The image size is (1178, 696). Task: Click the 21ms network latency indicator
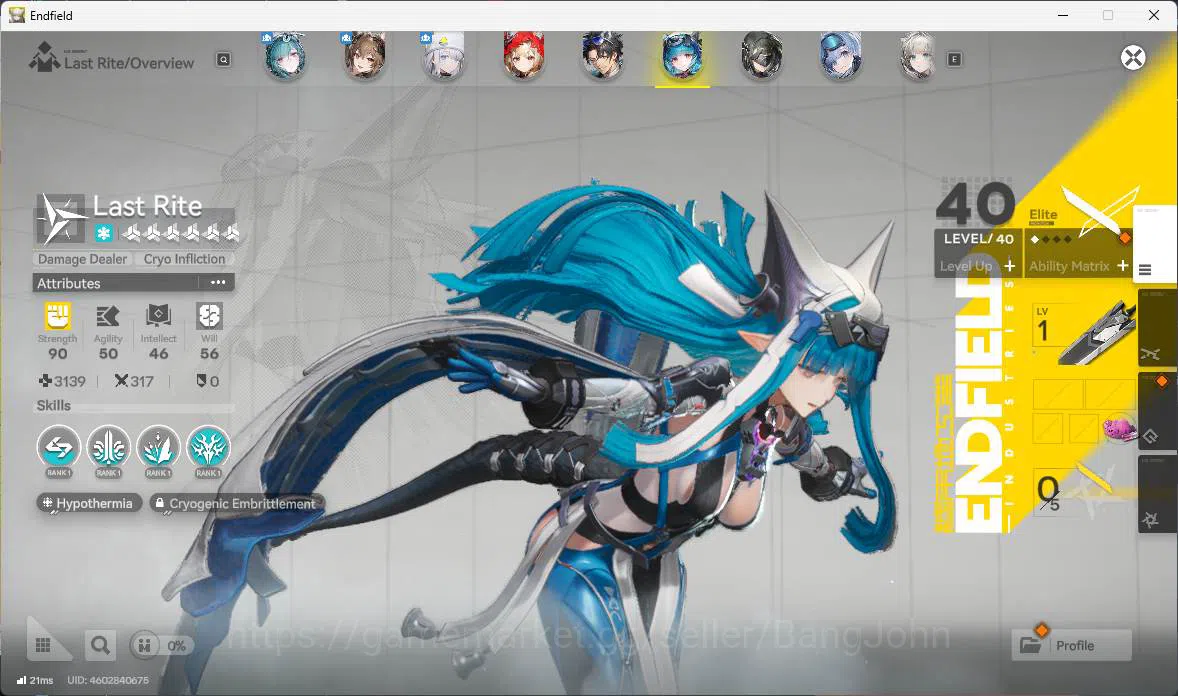pyautogui.click(x=35, y=680)
